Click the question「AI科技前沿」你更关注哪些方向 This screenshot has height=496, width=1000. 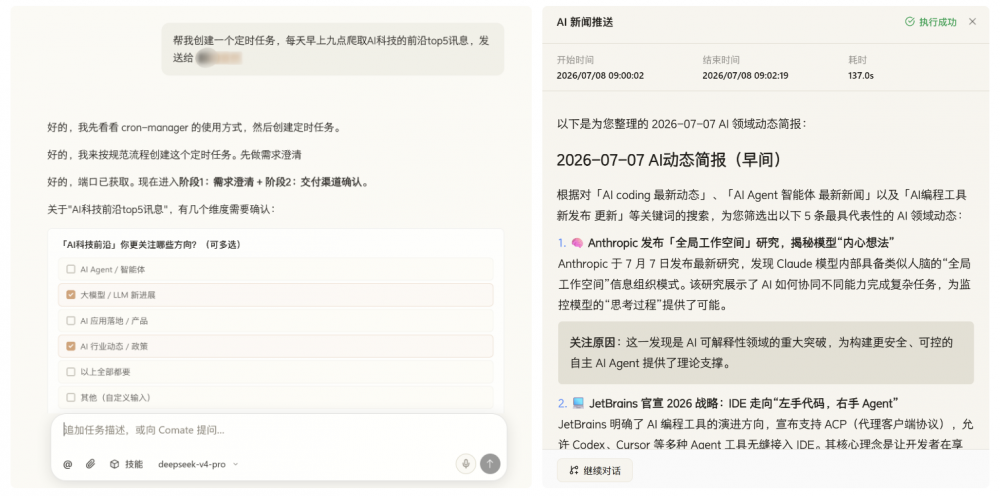151,244
